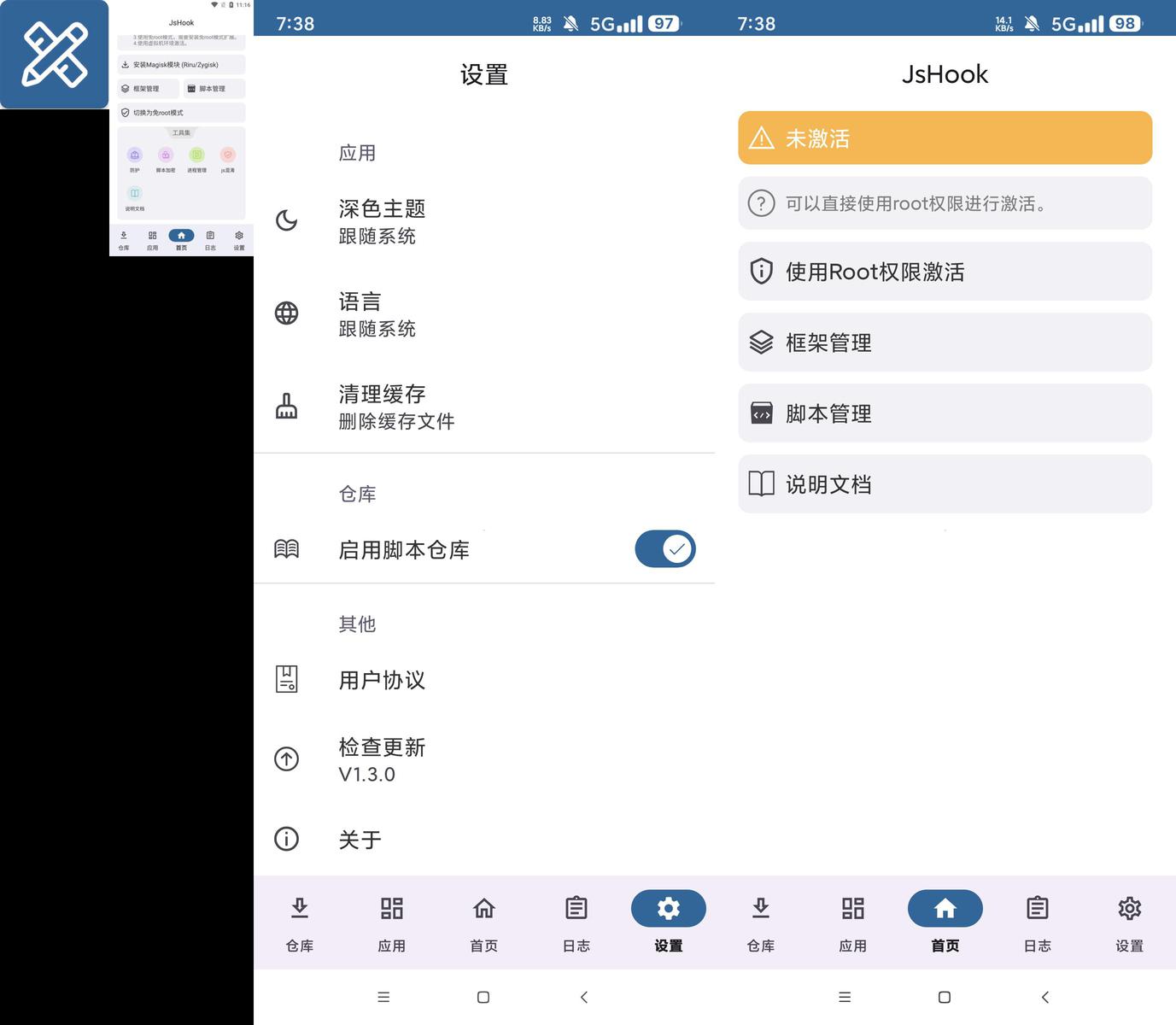Tap Android back button on home screen
Image resolution: width=1176 pixels, height=1025 pixels.
[1045, 997]
